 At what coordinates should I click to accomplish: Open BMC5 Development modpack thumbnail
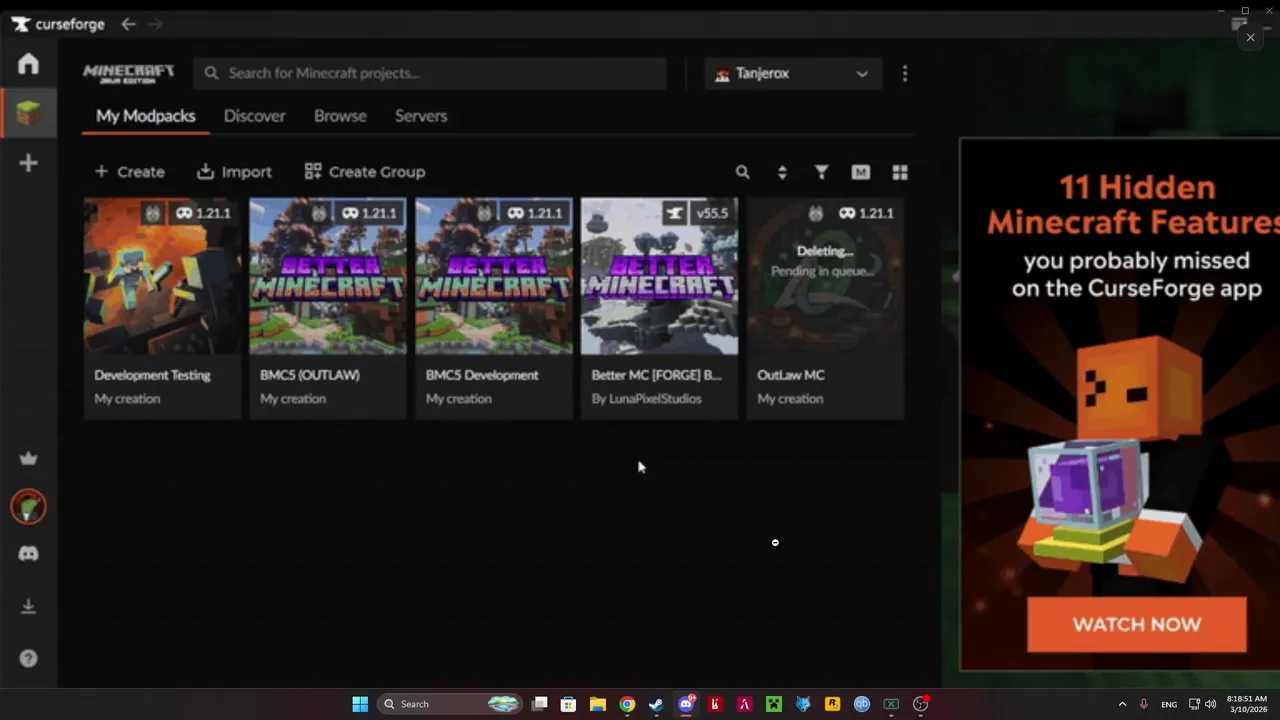point(494,276)
